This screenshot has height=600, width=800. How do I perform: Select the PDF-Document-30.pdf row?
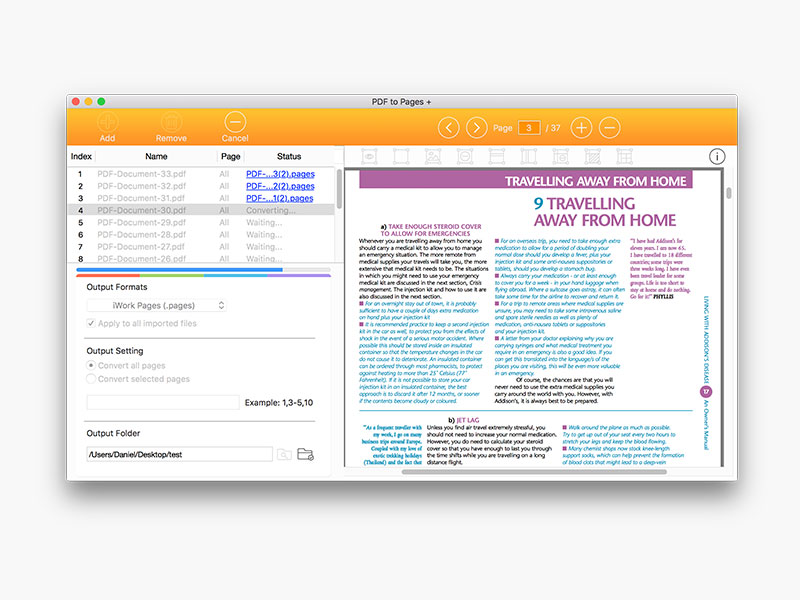pos(202,210)
